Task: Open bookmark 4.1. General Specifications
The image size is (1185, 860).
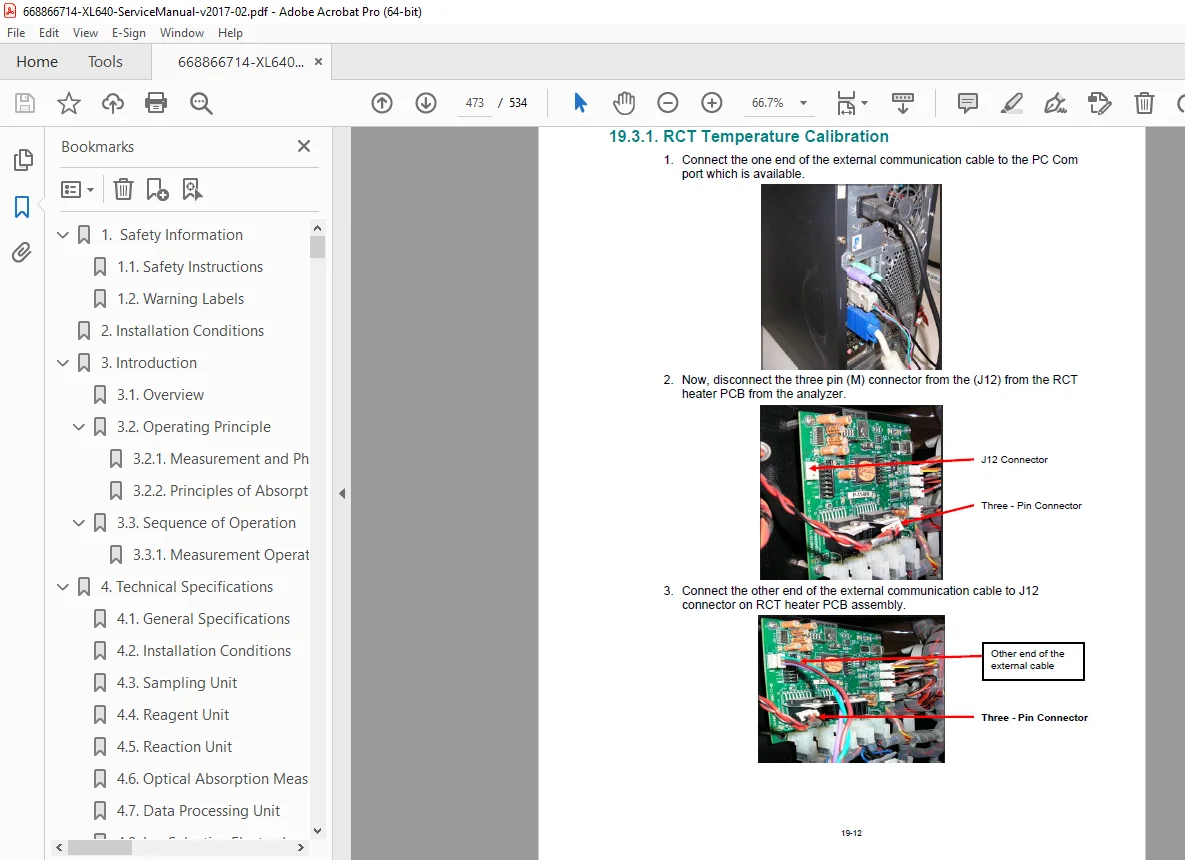Action: click(x=203, y=619)
